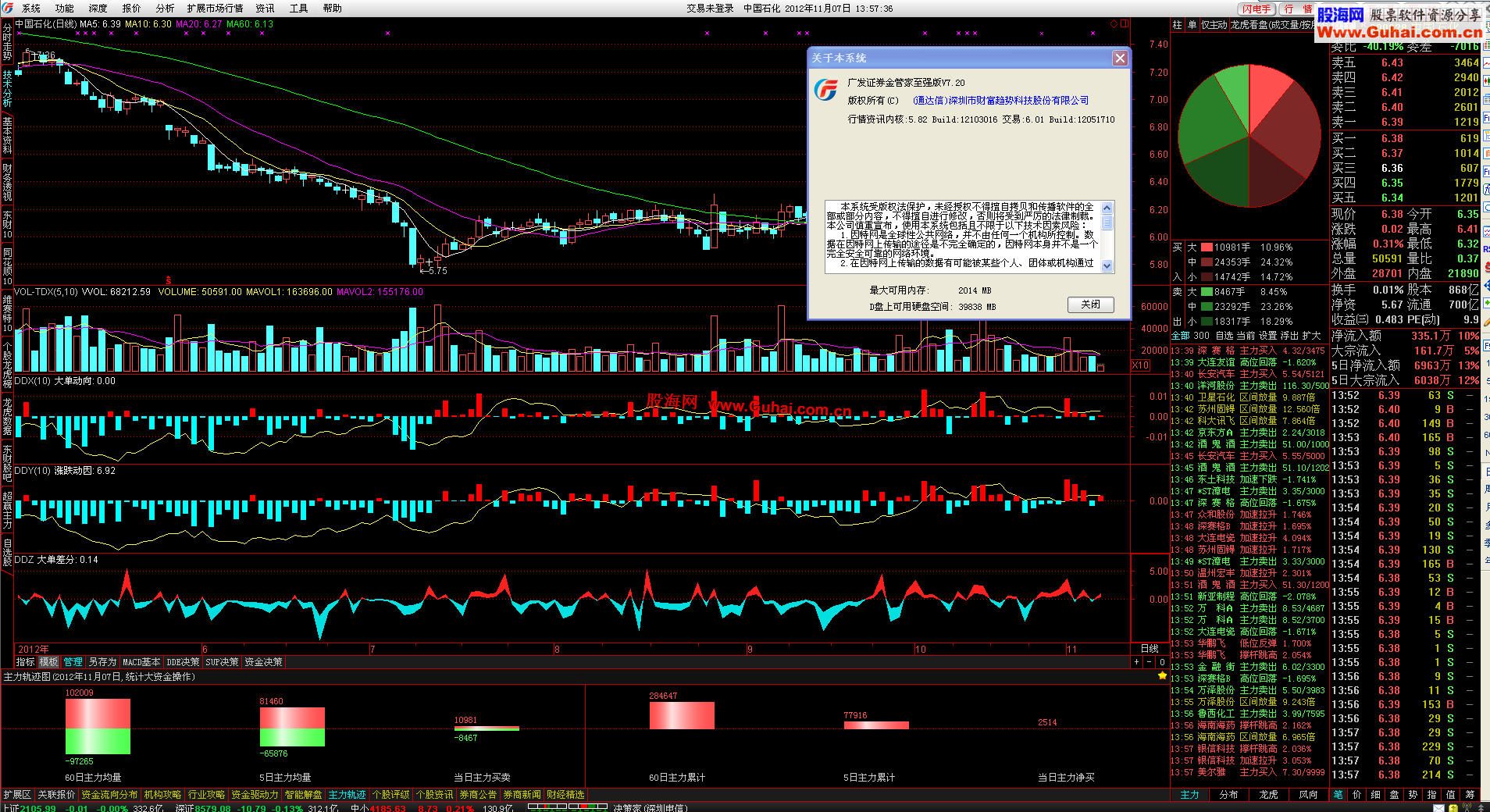
Task: Click the 美尔雅 主力买入 alert row
Action: [x=1248, y=772]
